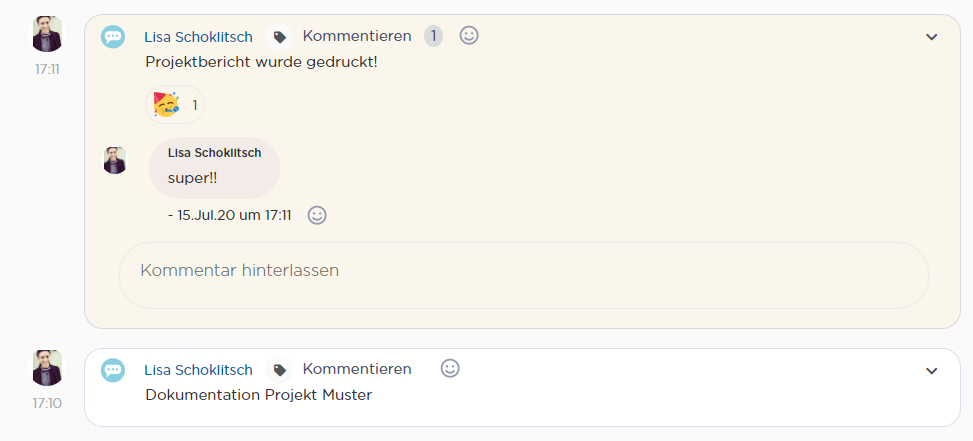This screenshot has width=973, height=441.
Task: Add emoji reaction to Dokumentation Projekt Muster post
Action: click(x=450, y=368)
